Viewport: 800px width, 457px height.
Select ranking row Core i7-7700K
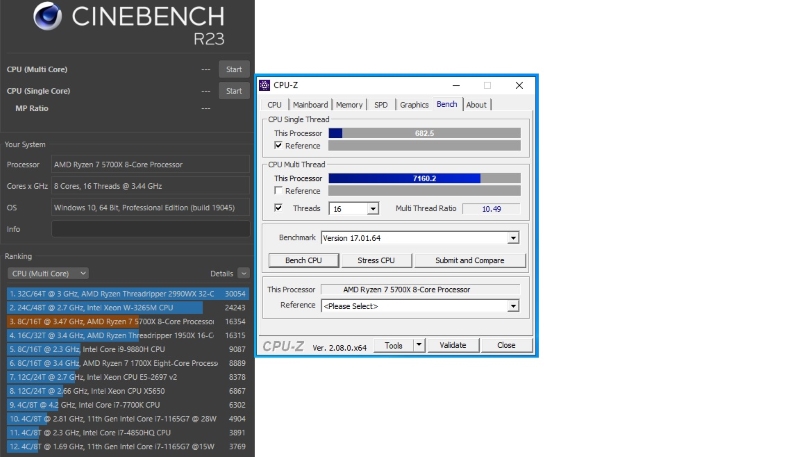pyautogui.click(x=128, y=404)
